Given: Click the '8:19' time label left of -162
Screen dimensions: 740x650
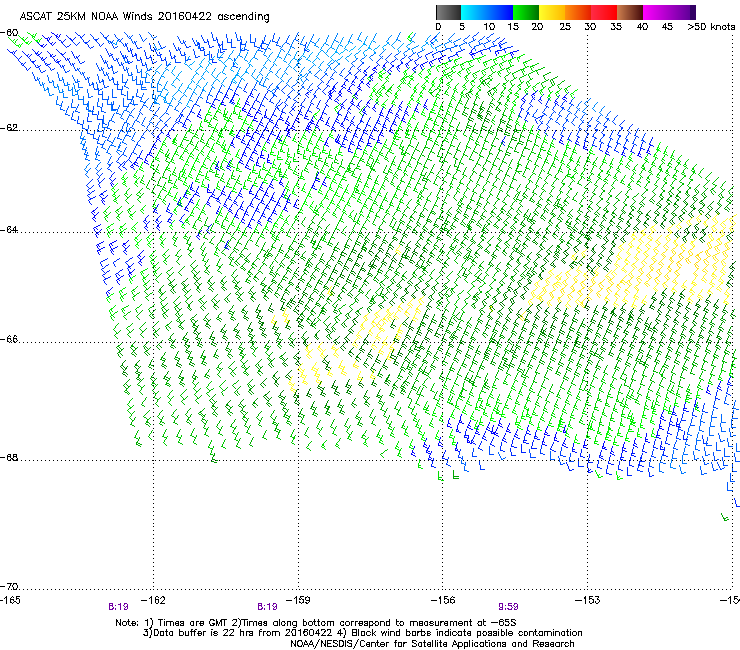Looking at the screenshot, I should tap(118, 607).
